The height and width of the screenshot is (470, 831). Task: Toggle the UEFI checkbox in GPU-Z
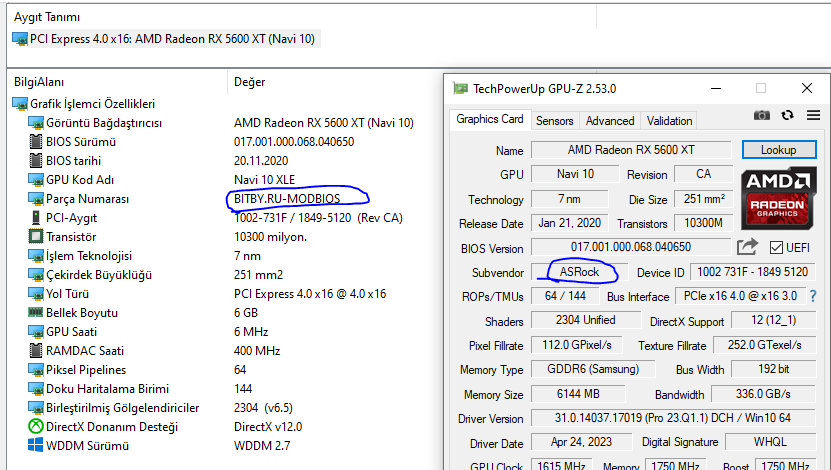coord(776,247)
